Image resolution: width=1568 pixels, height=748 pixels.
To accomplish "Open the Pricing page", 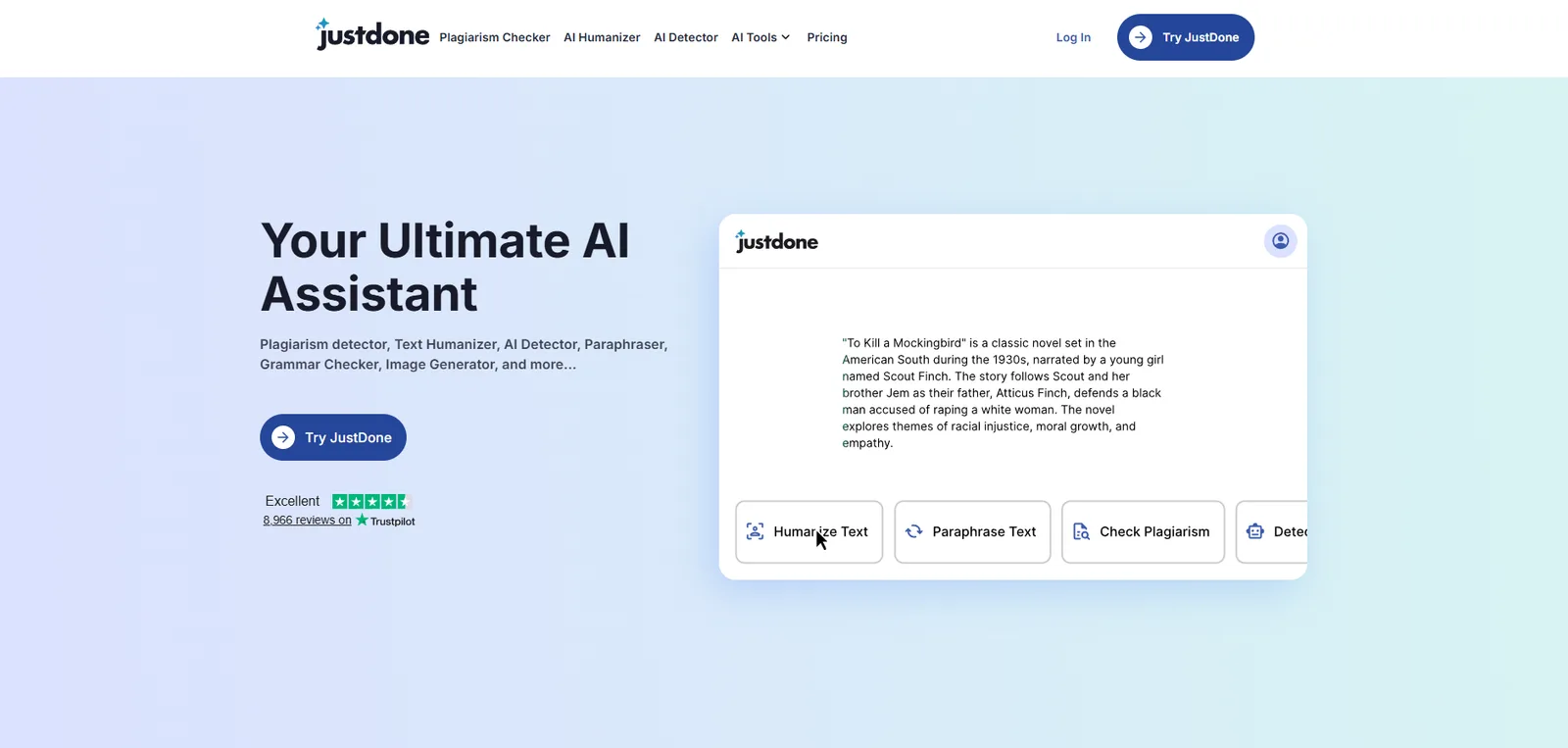I will pos(827,37).
